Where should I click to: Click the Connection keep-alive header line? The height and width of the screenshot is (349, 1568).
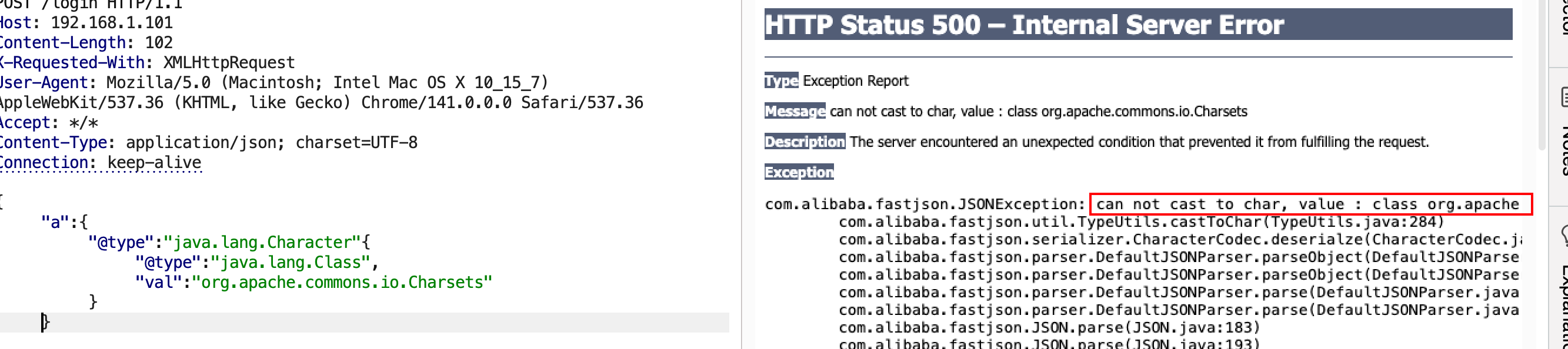pos(101,162)
